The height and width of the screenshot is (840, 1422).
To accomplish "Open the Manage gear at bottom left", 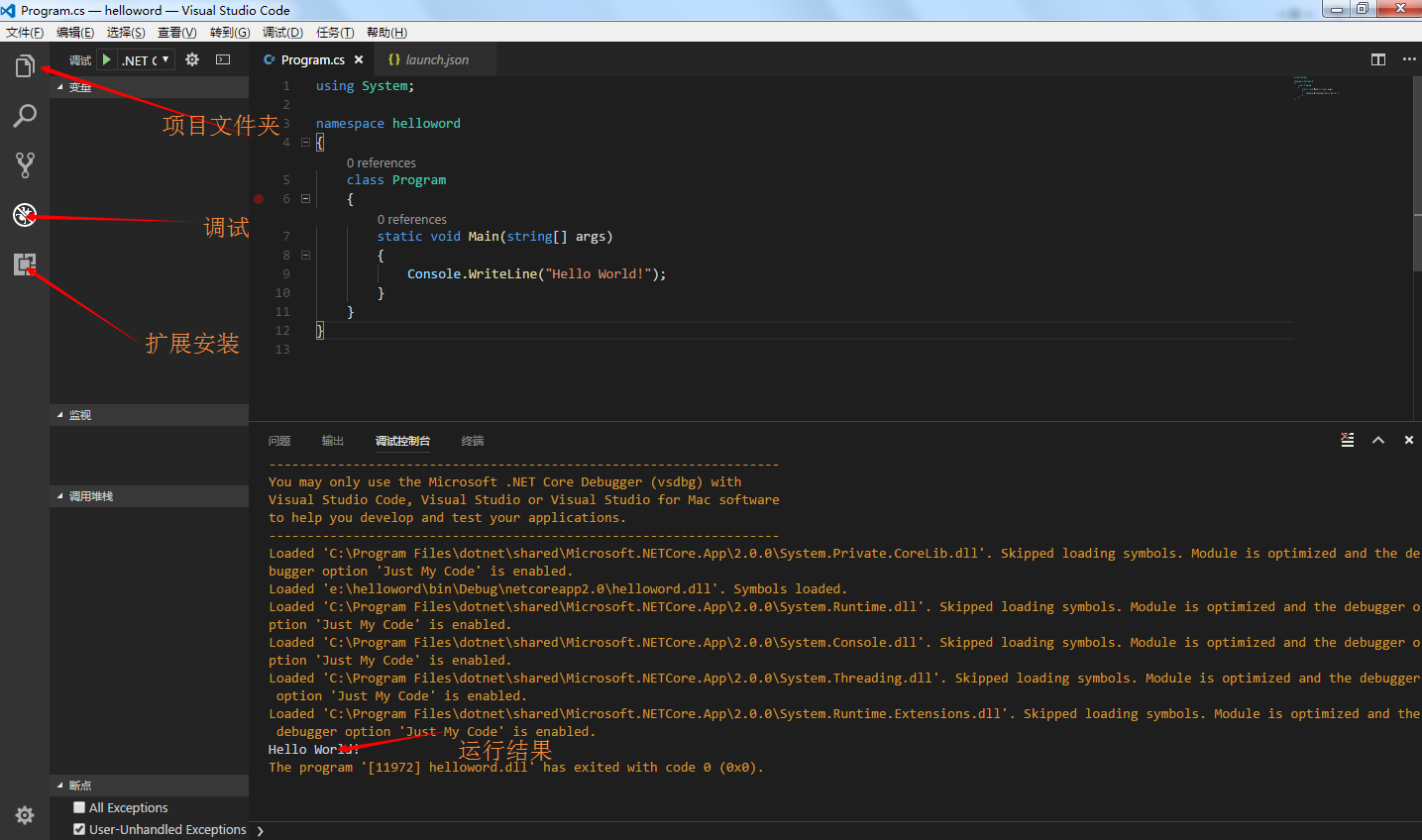I will [x=25, y=815].
